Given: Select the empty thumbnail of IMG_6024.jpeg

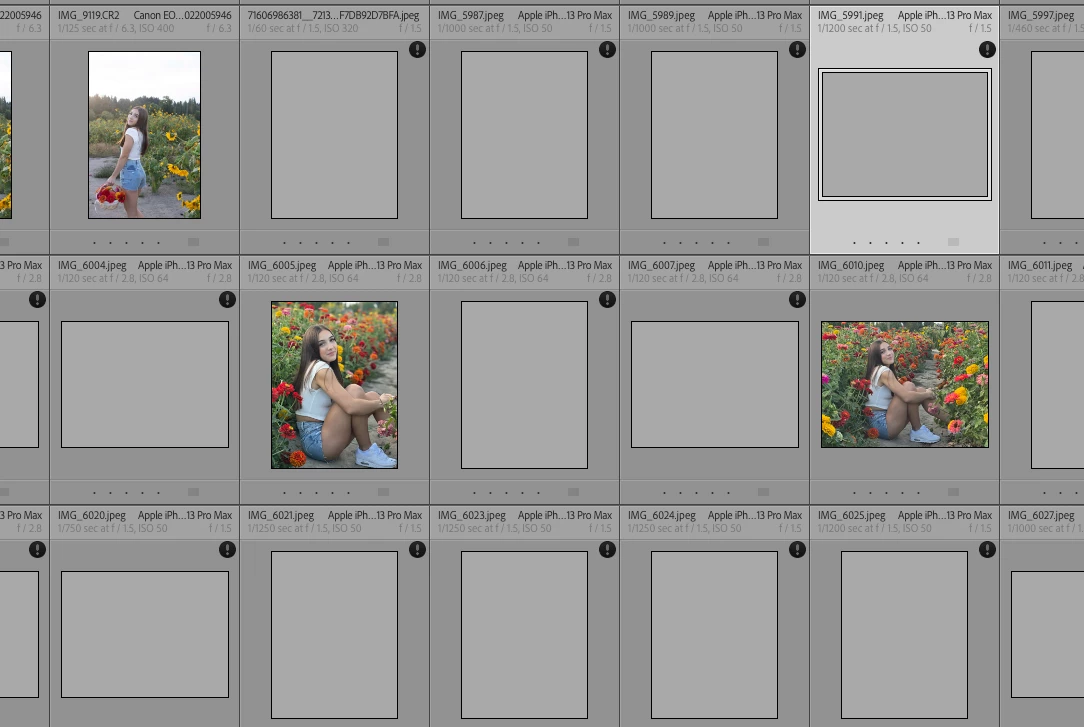Looking at the screenshot, I should 715,635.
